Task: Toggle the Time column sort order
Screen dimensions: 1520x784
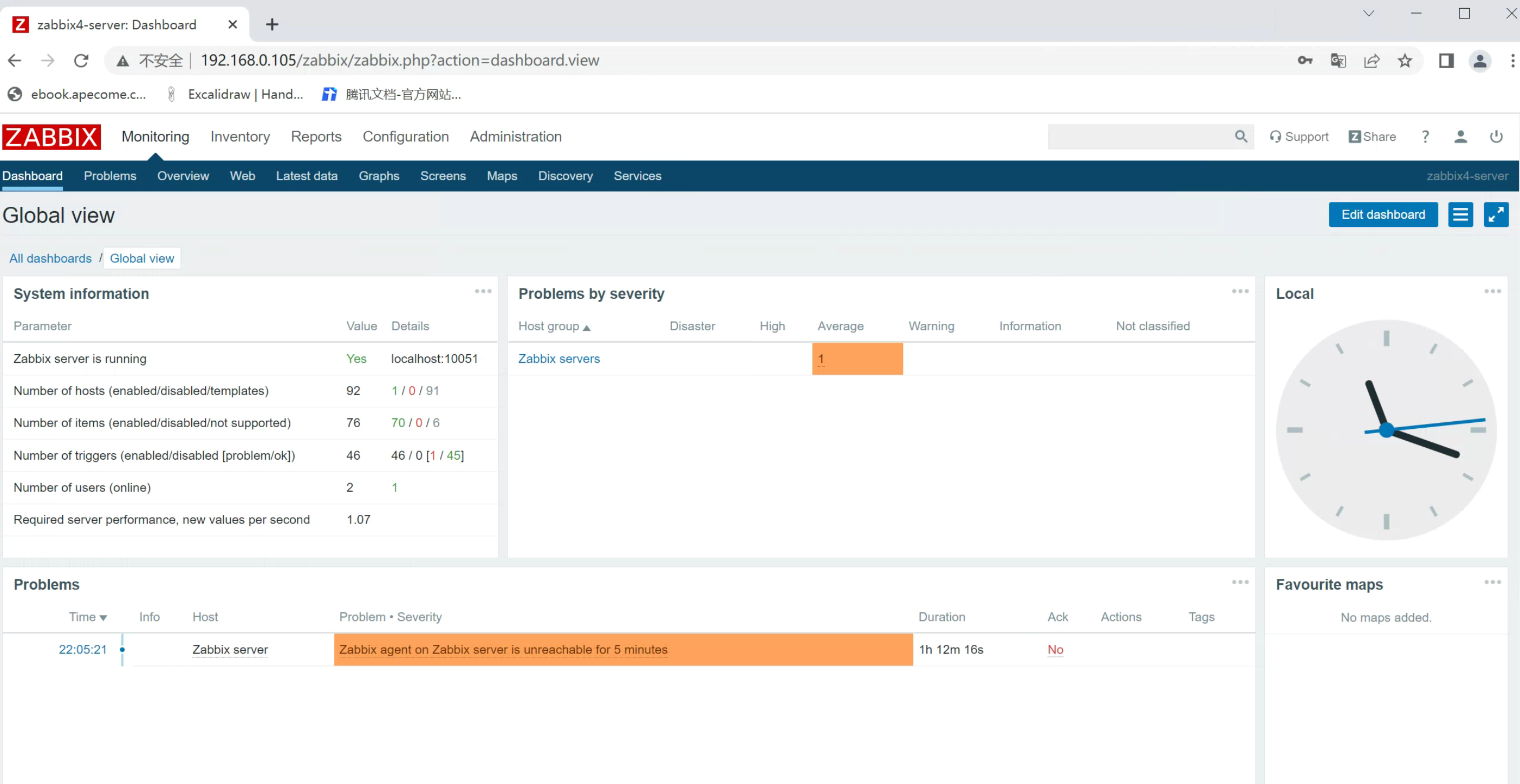Action: click(x=87, y=617)
